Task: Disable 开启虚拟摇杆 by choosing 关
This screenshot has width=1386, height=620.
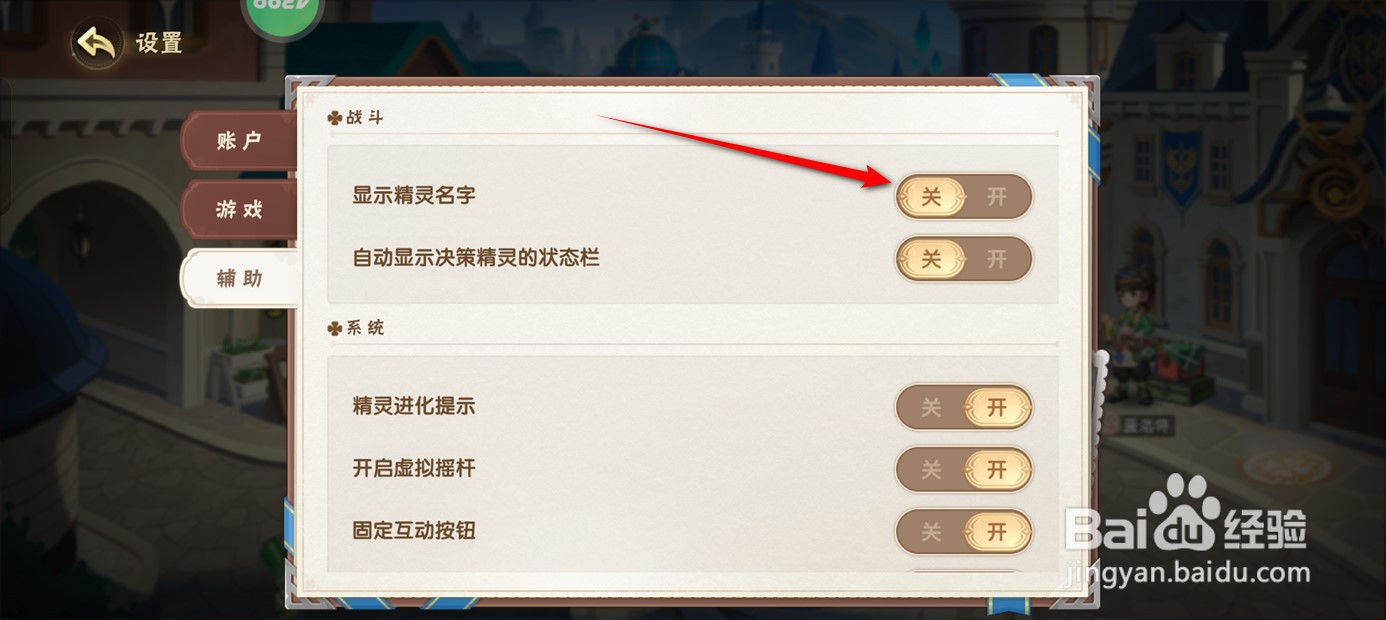Action: (931, 469)
